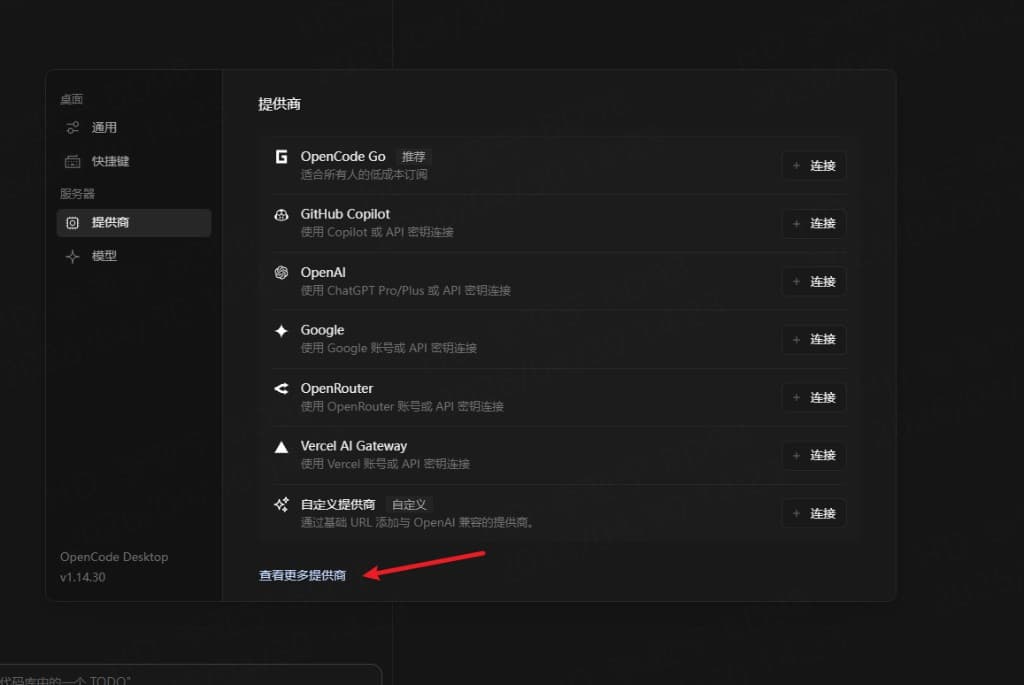The width and height of the screenshot is (1024, 685).
Task: Click the 推荐 badge next to OpenCode Go
Action: pyautogui.click(x=413, y=157)
